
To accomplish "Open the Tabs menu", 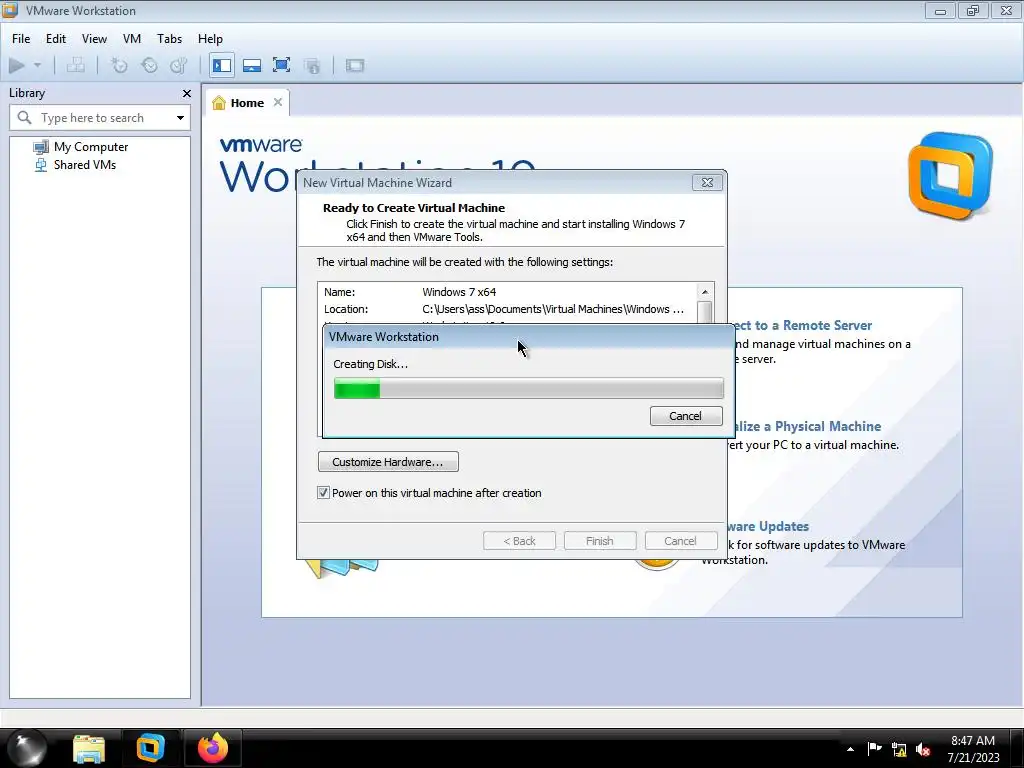I will pos(169,39).
